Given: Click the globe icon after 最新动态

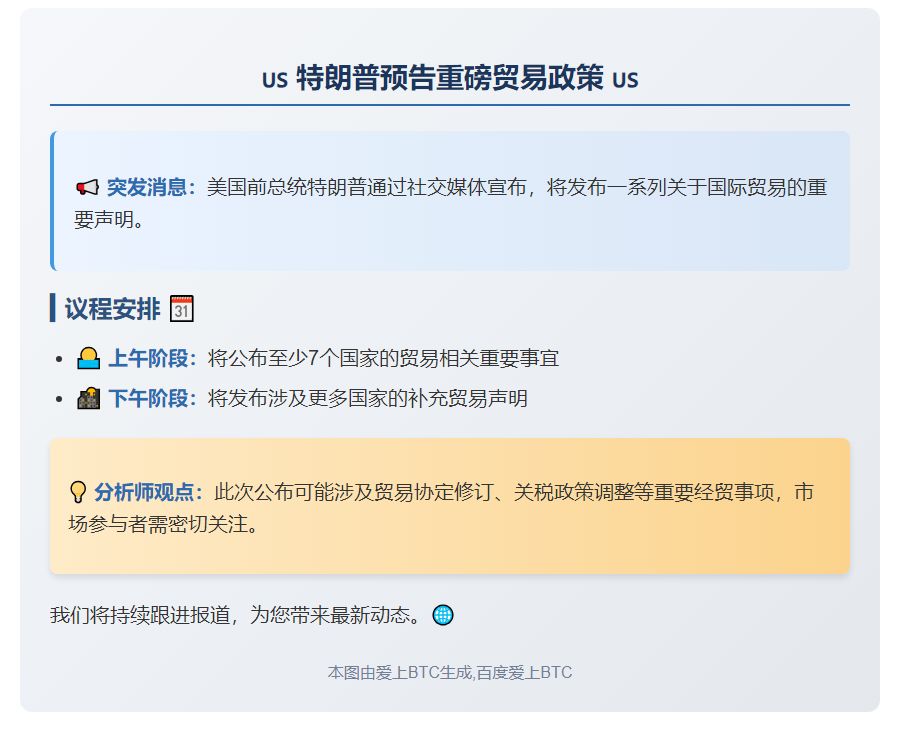Looking at the screenshot, I should click(x=443, y=615).
